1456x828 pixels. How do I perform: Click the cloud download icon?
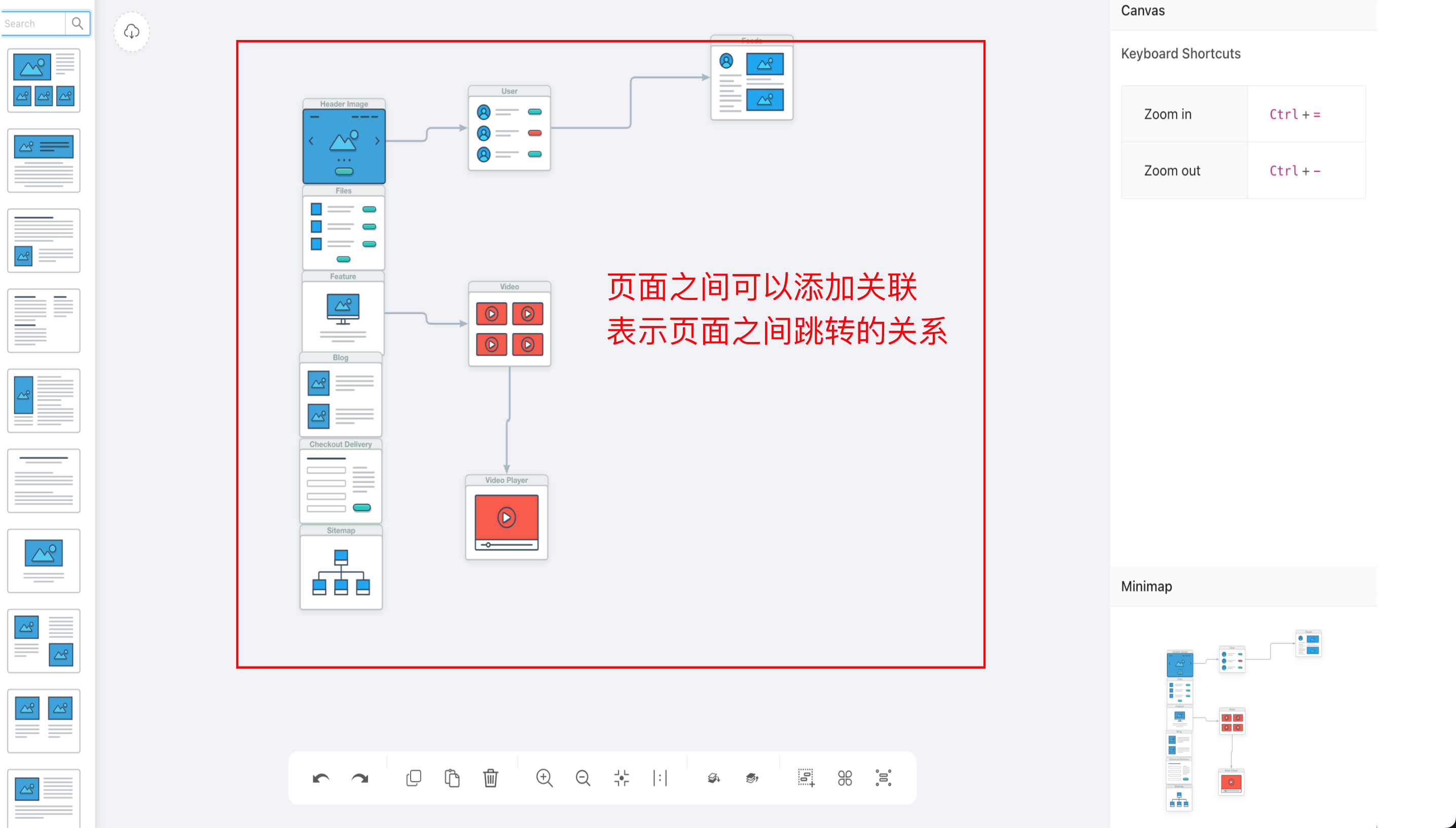click(x=131, y=31)
